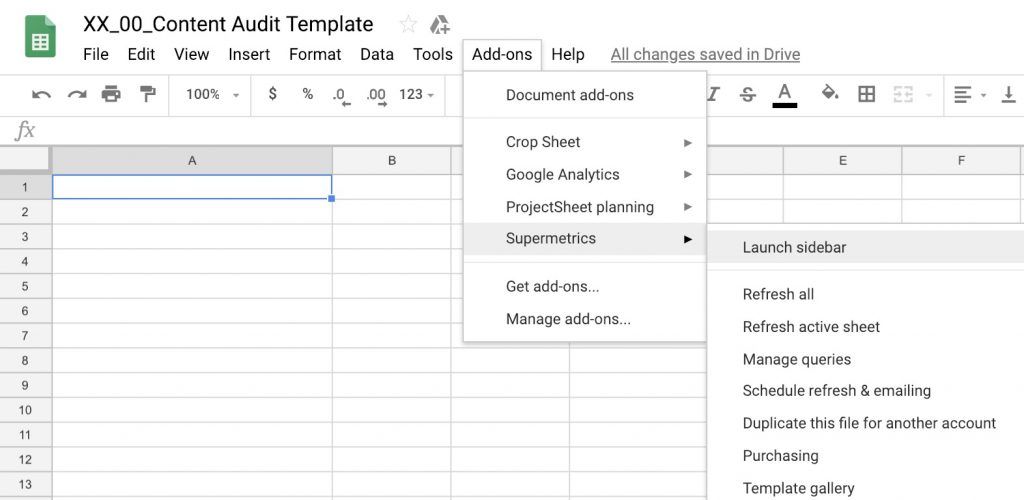Expand the Crop Sheet submenu arrow
Image resolution: width=1024 pixels, height=500 pixels.
click(x=687, y=142)
